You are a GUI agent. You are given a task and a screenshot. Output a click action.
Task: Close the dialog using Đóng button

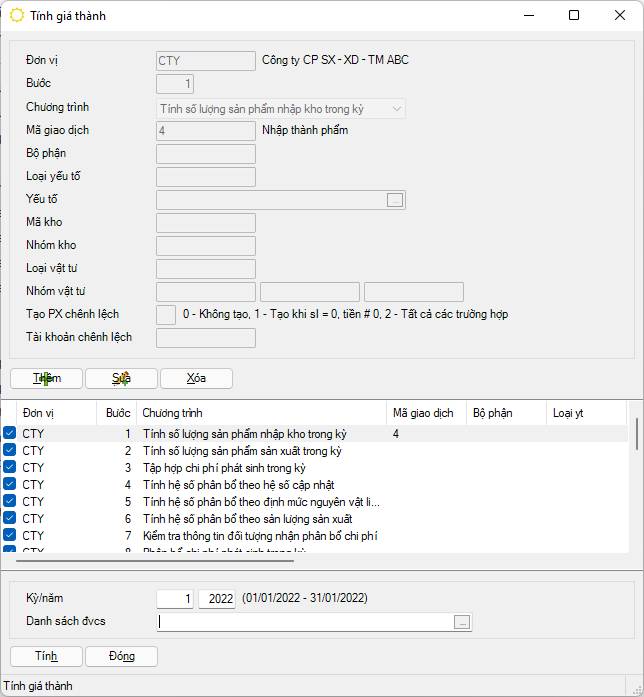[121, 656]
